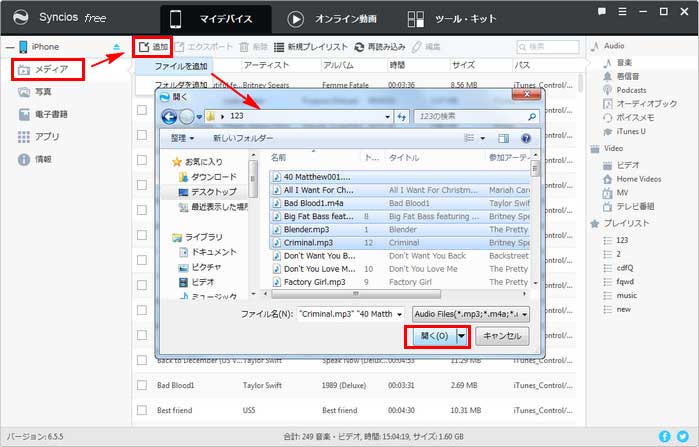Click the Twitter icon in status bar
The height and width of the screenshot is (447, 699).
click(683, 436)
